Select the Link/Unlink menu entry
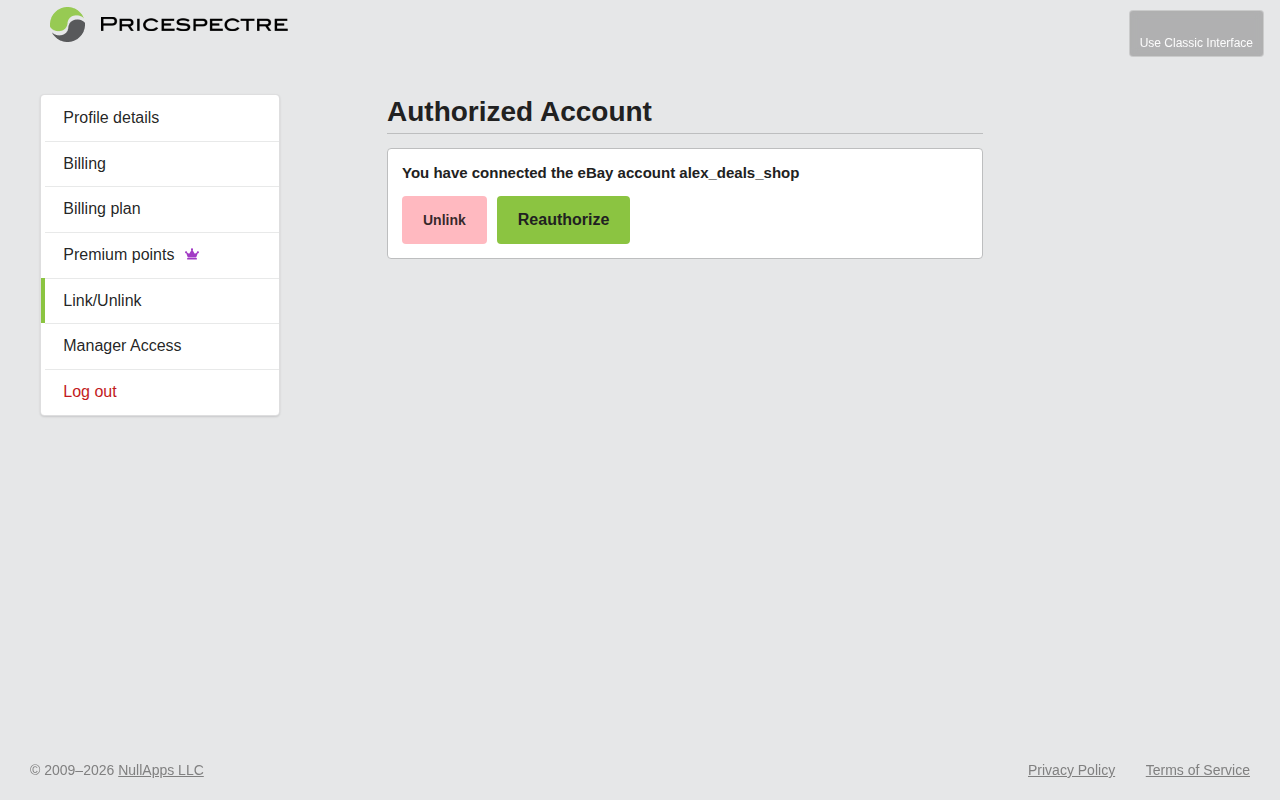This screenshot has width=1280, height=800. tap(102, 300)
